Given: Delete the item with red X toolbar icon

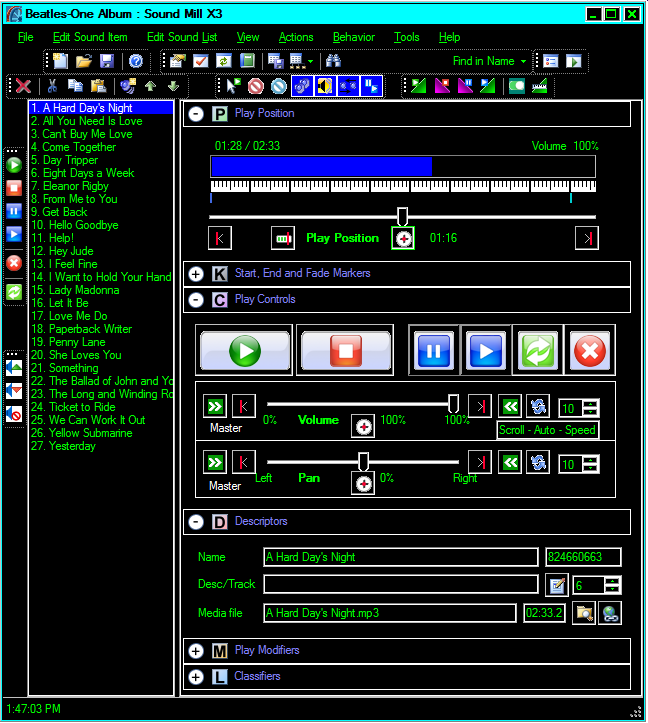Looking at the screenshot, I should [23, 86].
